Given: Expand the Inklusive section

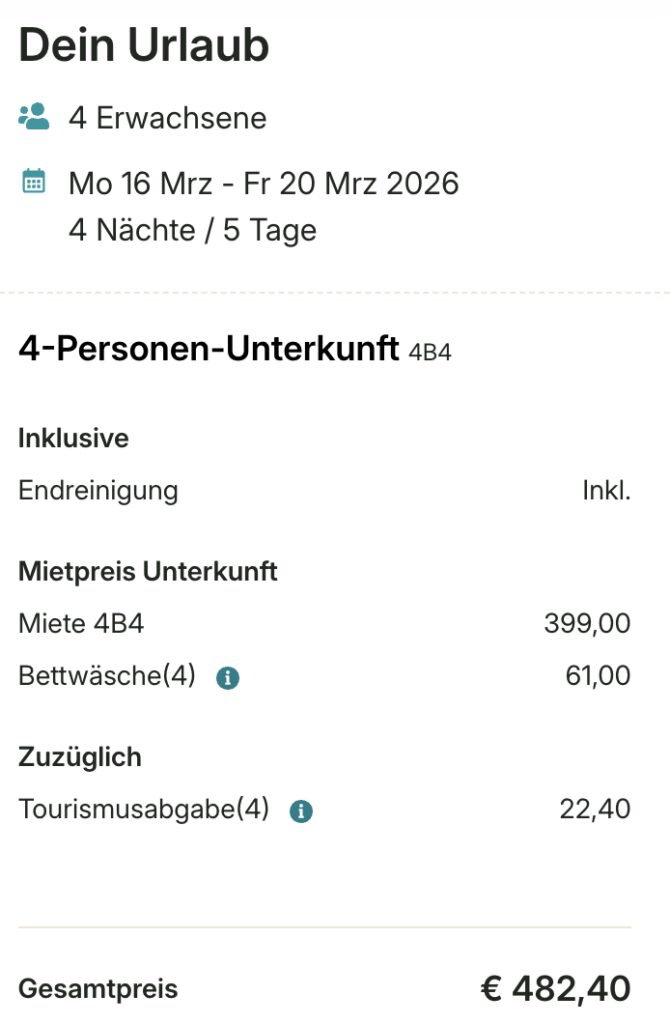Looking at the screenshot, I should 73,438.
